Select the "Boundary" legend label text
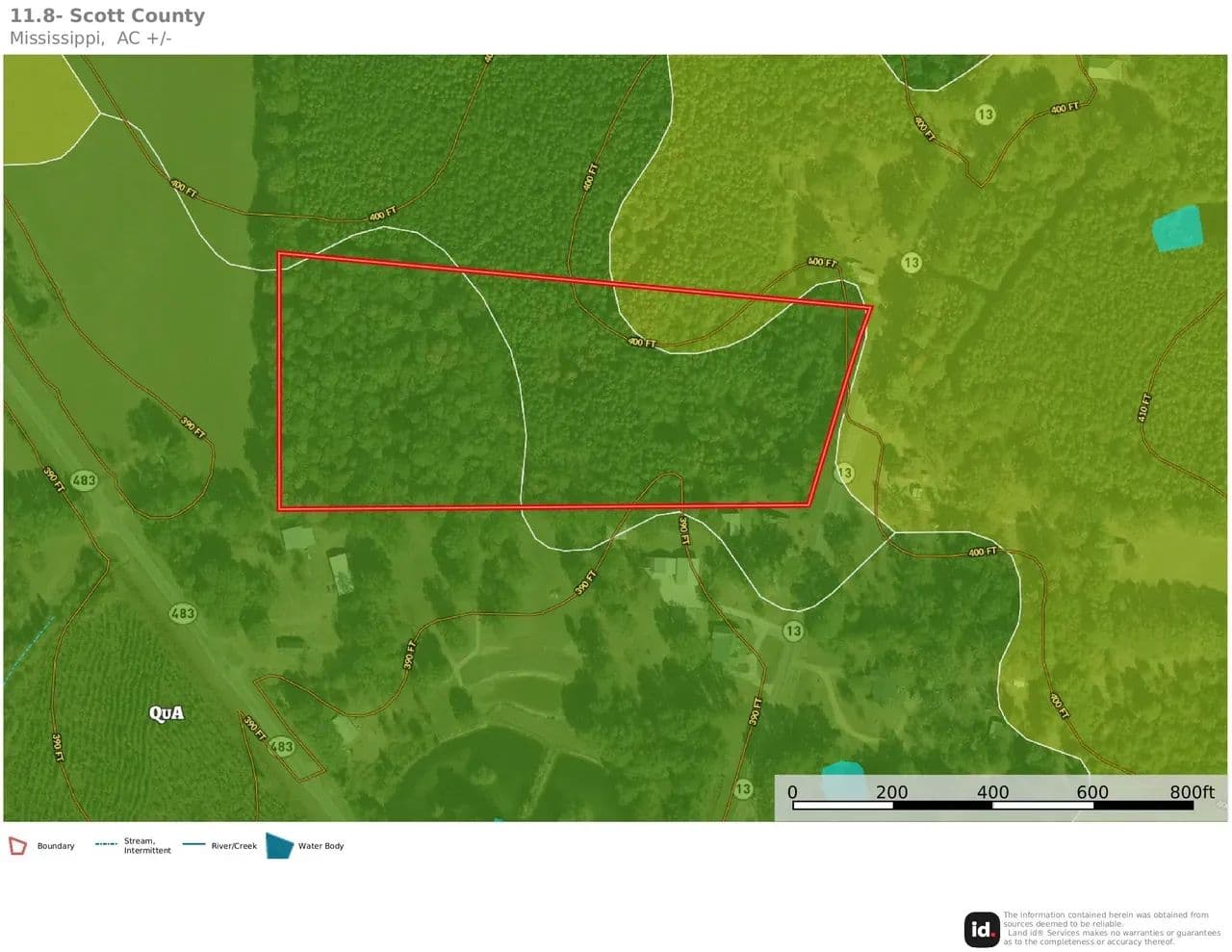Image resolution: width=1232 pixels, height=952 pixels. tap(56, 846)
